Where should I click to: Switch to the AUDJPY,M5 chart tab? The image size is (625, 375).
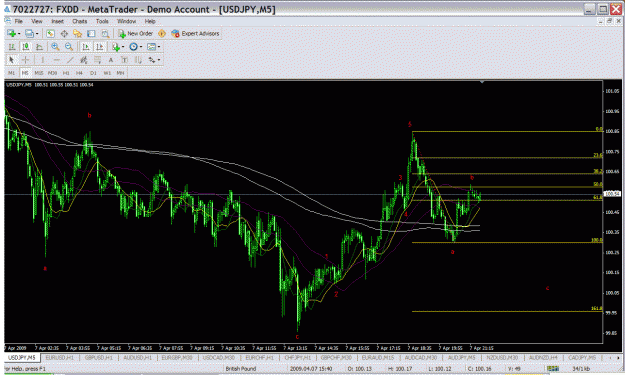[x=462, y=358]
